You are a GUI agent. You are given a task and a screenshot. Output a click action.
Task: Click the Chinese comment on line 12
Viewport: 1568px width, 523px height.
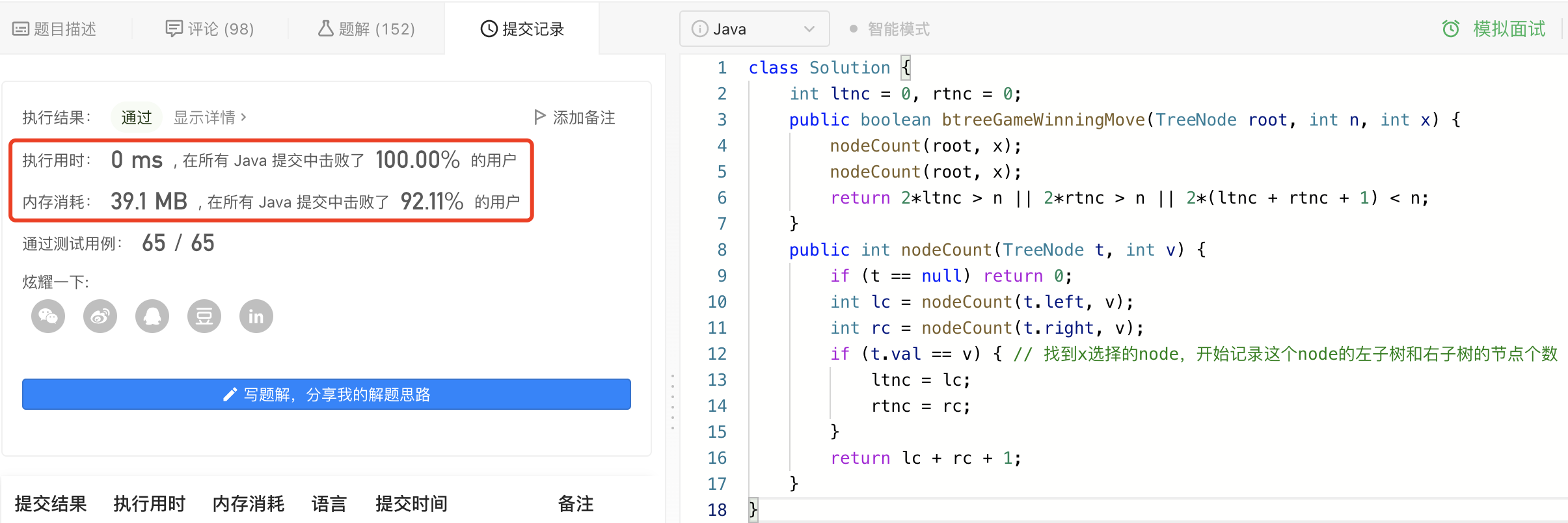coord(1286,354)
